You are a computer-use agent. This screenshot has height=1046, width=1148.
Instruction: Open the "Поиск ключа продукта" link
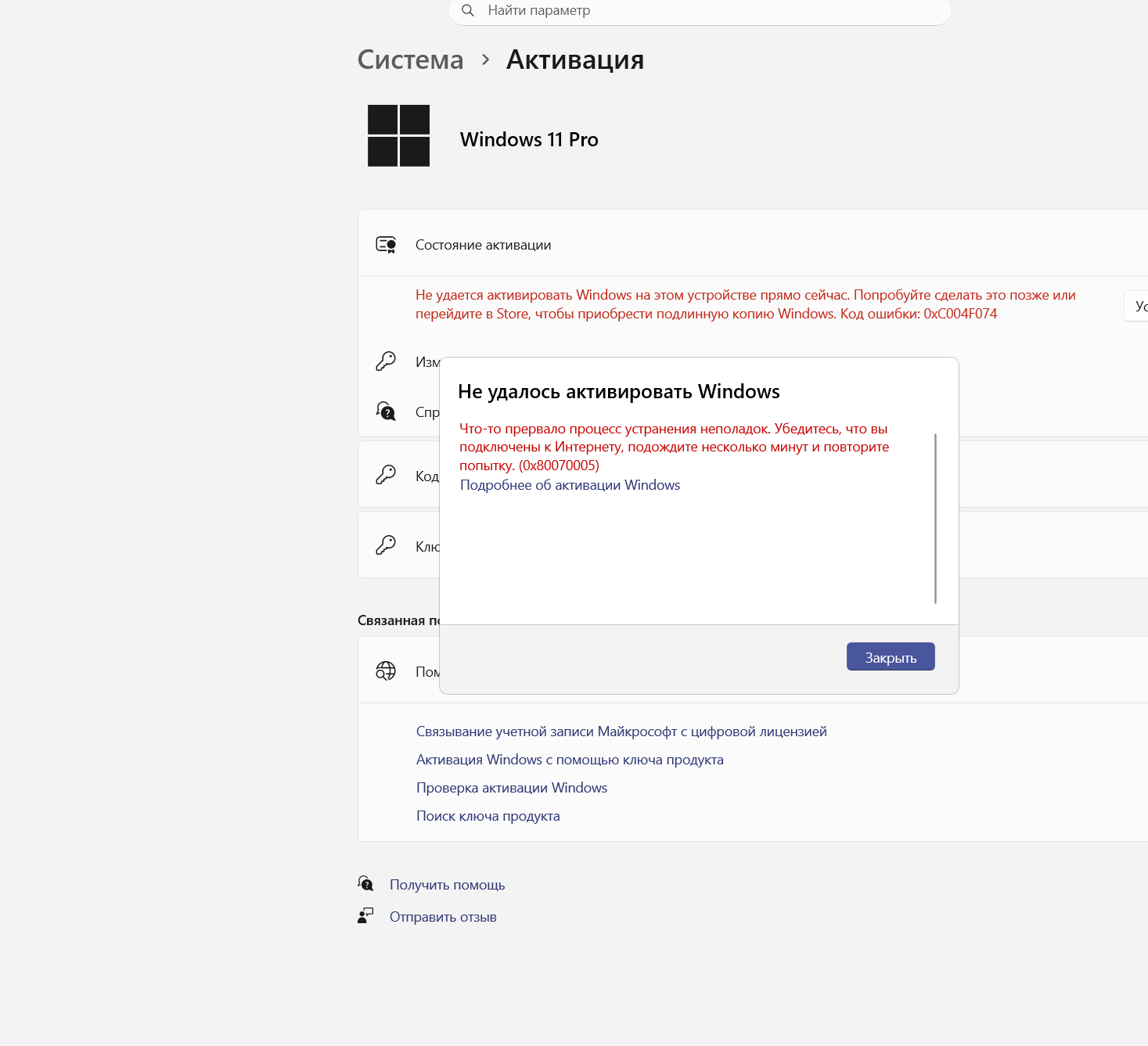click(488, 816)
